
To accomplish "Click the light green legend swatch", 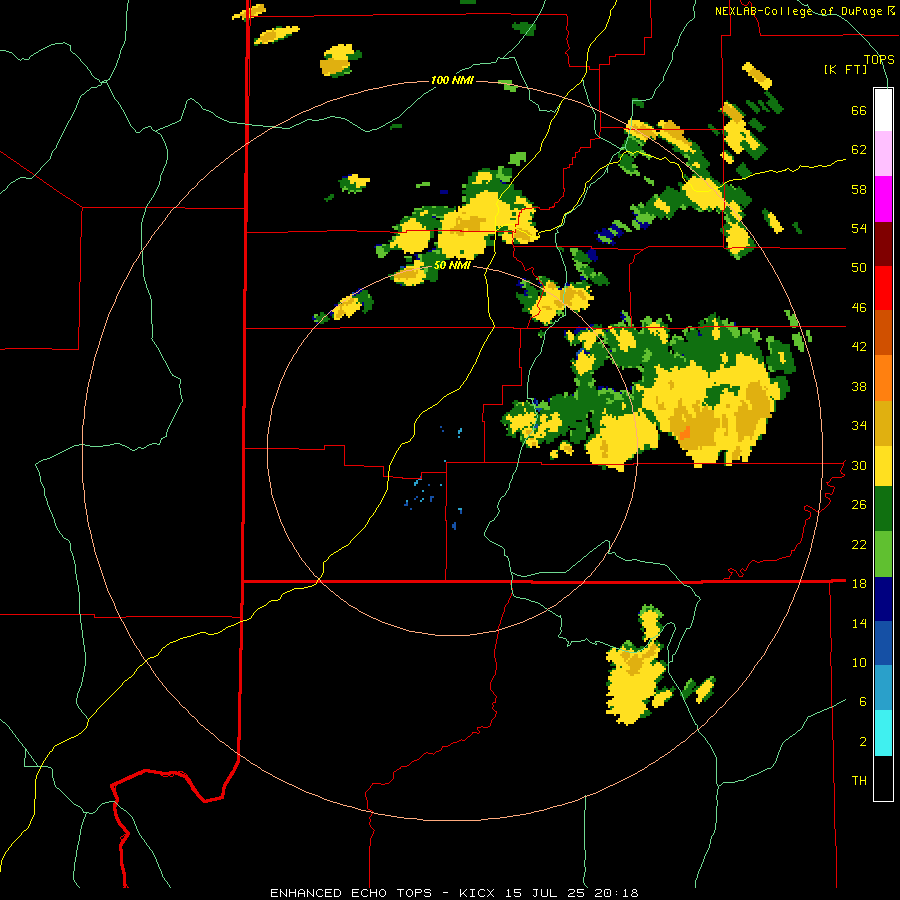I will [883, 554].
